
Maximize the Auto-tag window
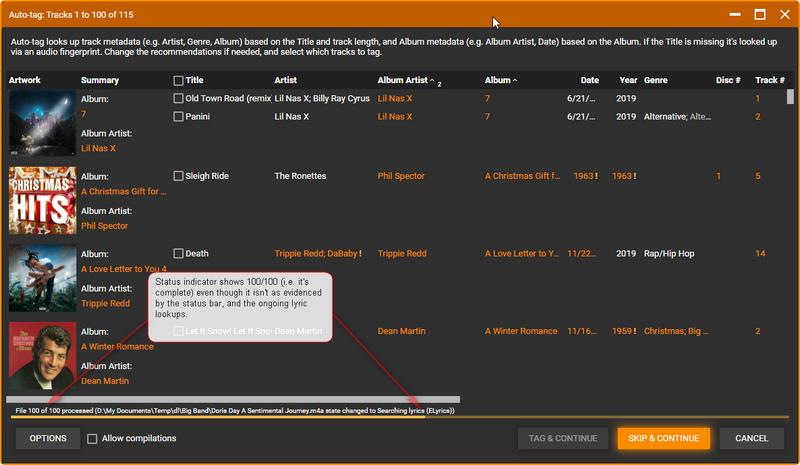point(760,15)
